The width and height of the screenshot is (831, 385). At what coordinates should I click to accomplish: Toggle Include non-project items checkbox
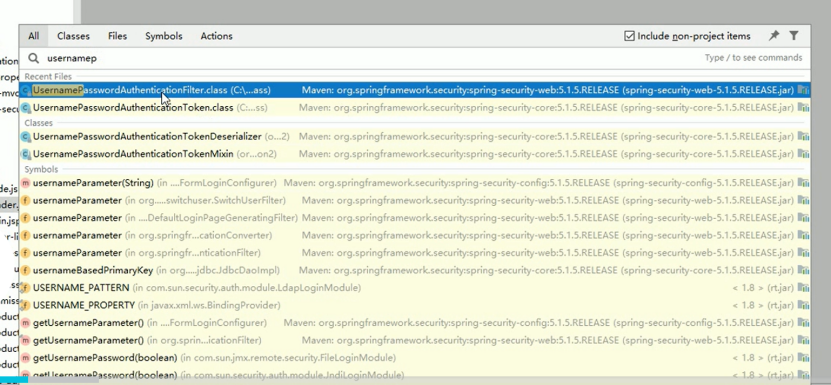(630, 36)
